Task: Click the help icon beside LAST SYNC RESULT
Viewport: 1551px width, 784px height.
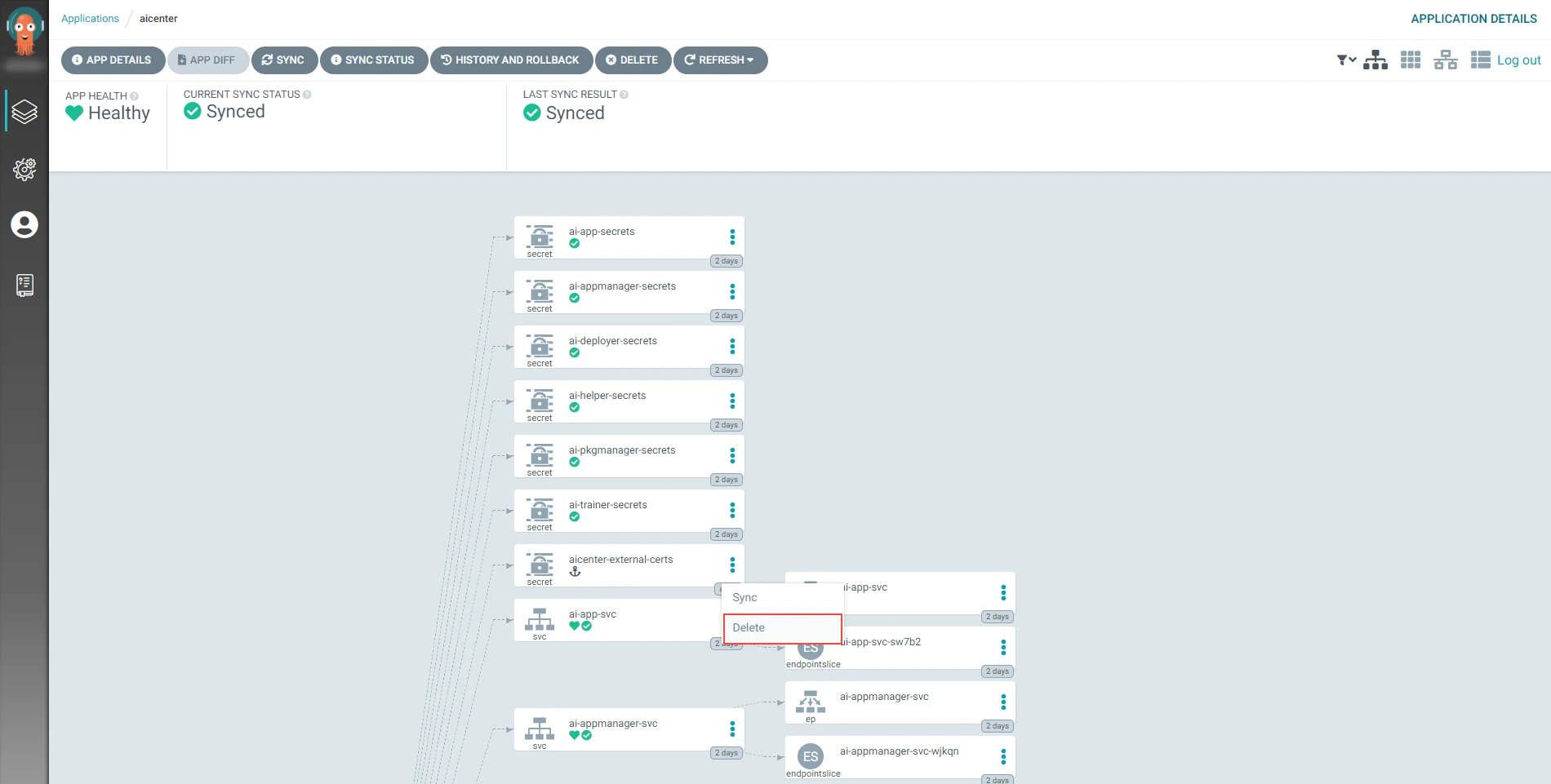Action: click(x=624, y=95)
